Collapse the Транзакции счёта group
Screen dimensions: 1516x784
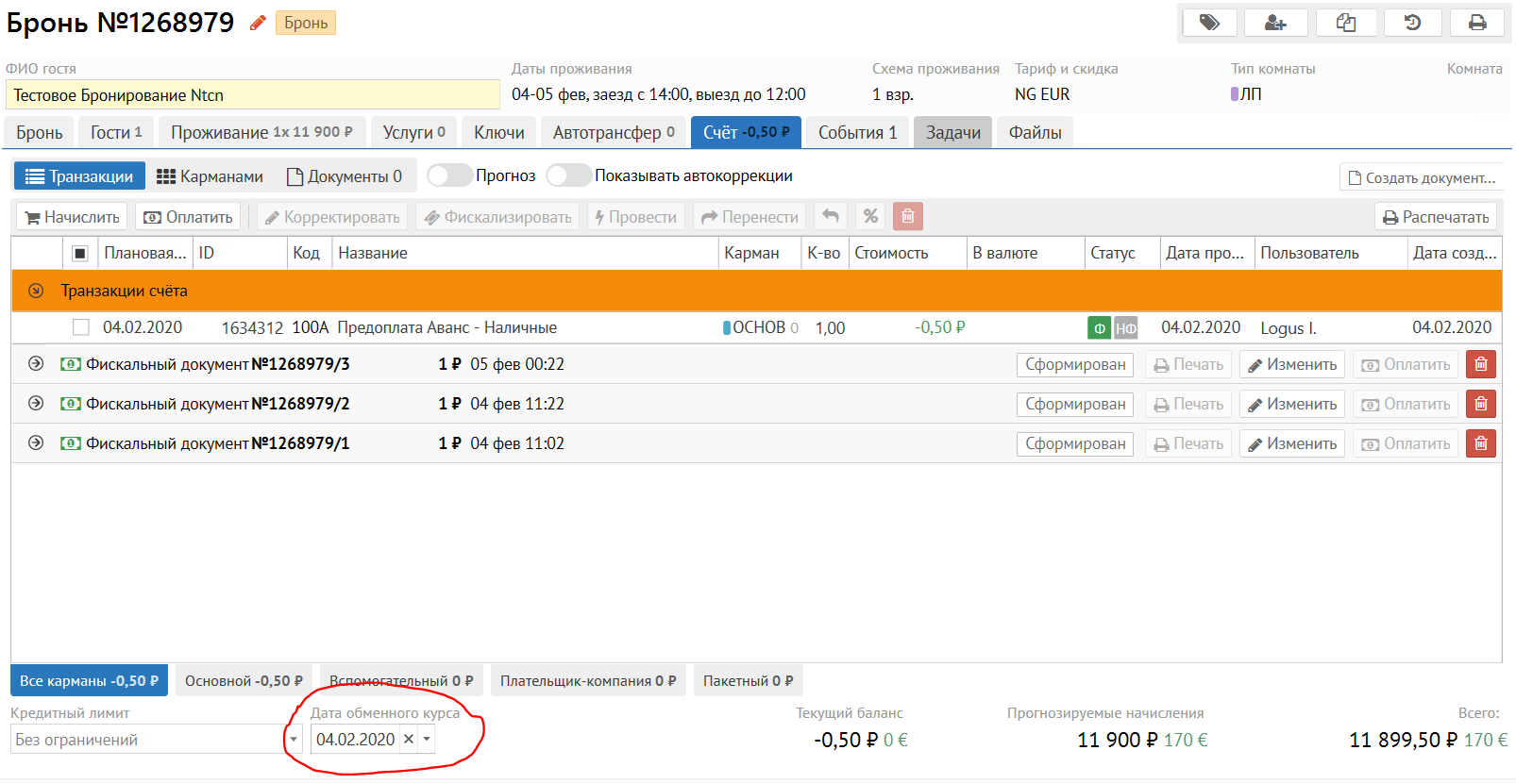pos(36,291)
